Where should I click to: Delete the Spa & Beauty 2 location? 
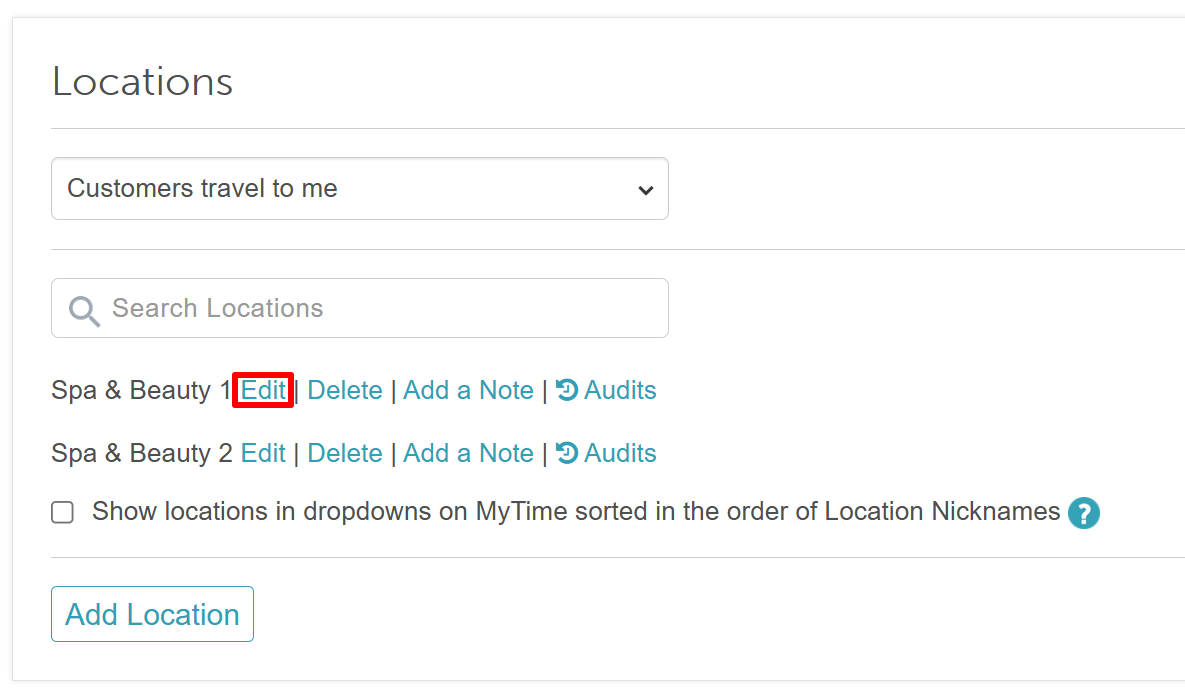pos(345,453)
